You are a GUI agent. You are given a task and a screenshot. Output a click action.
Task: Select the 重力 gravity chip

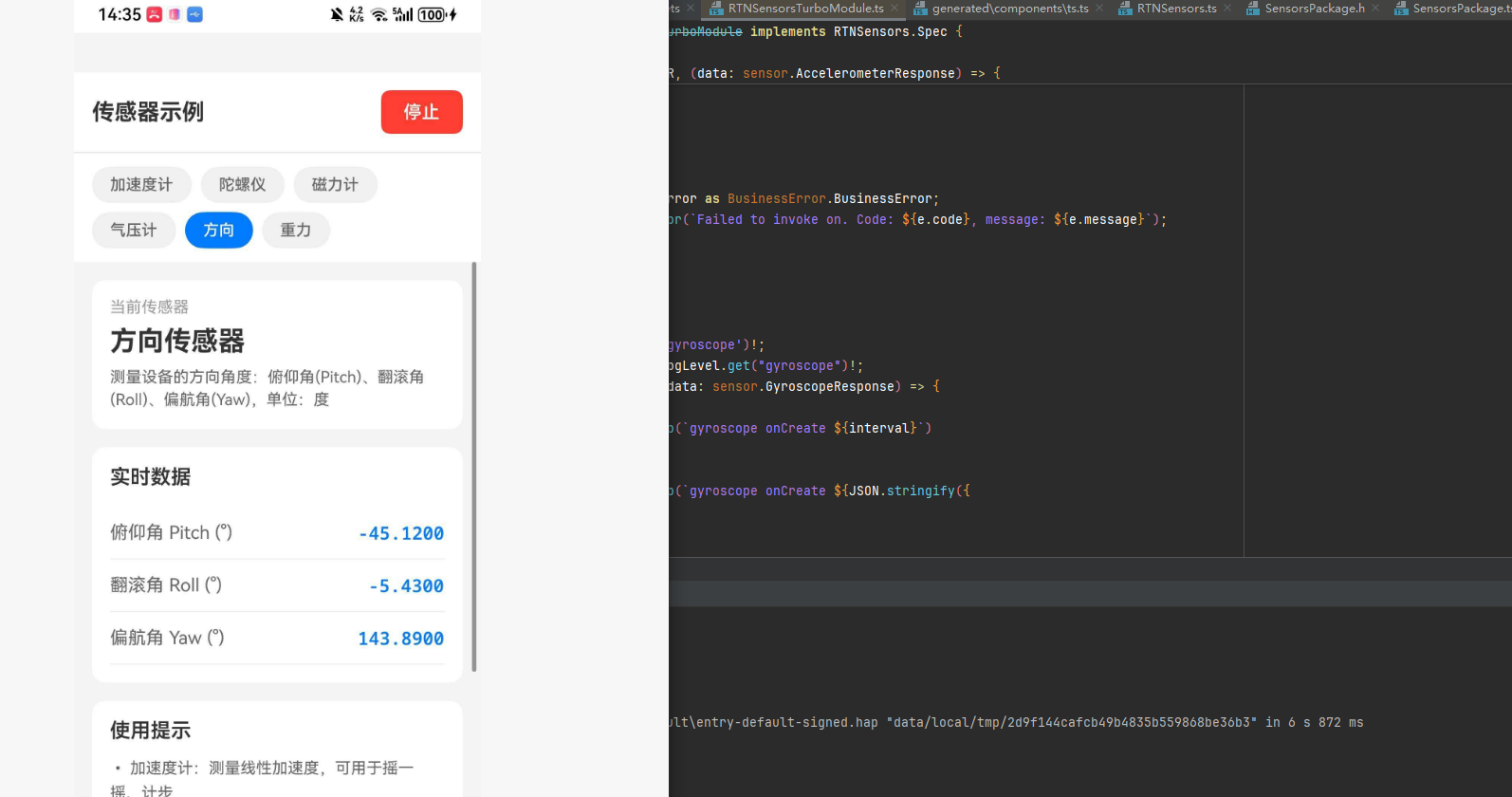pyautogui.click(x=296, y=230)
